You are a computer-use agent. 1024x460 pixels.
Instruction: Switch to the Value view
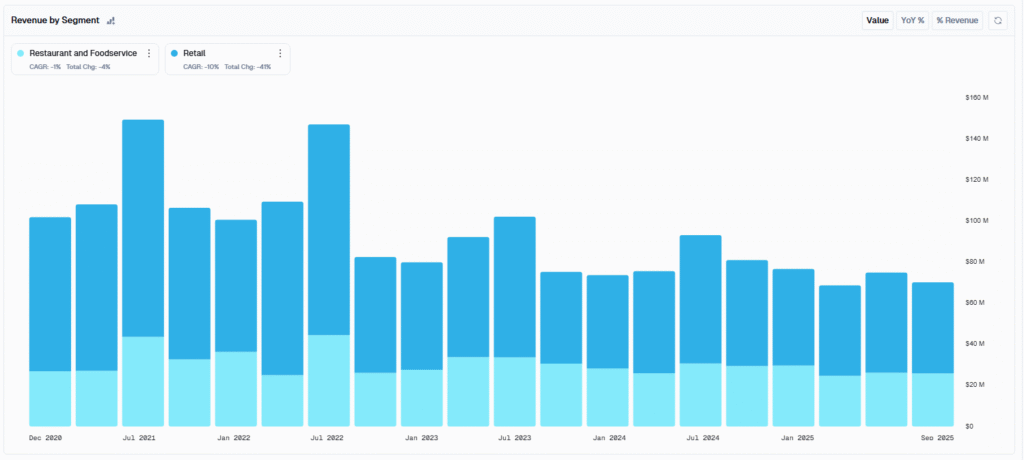click(x=877, y=21)
